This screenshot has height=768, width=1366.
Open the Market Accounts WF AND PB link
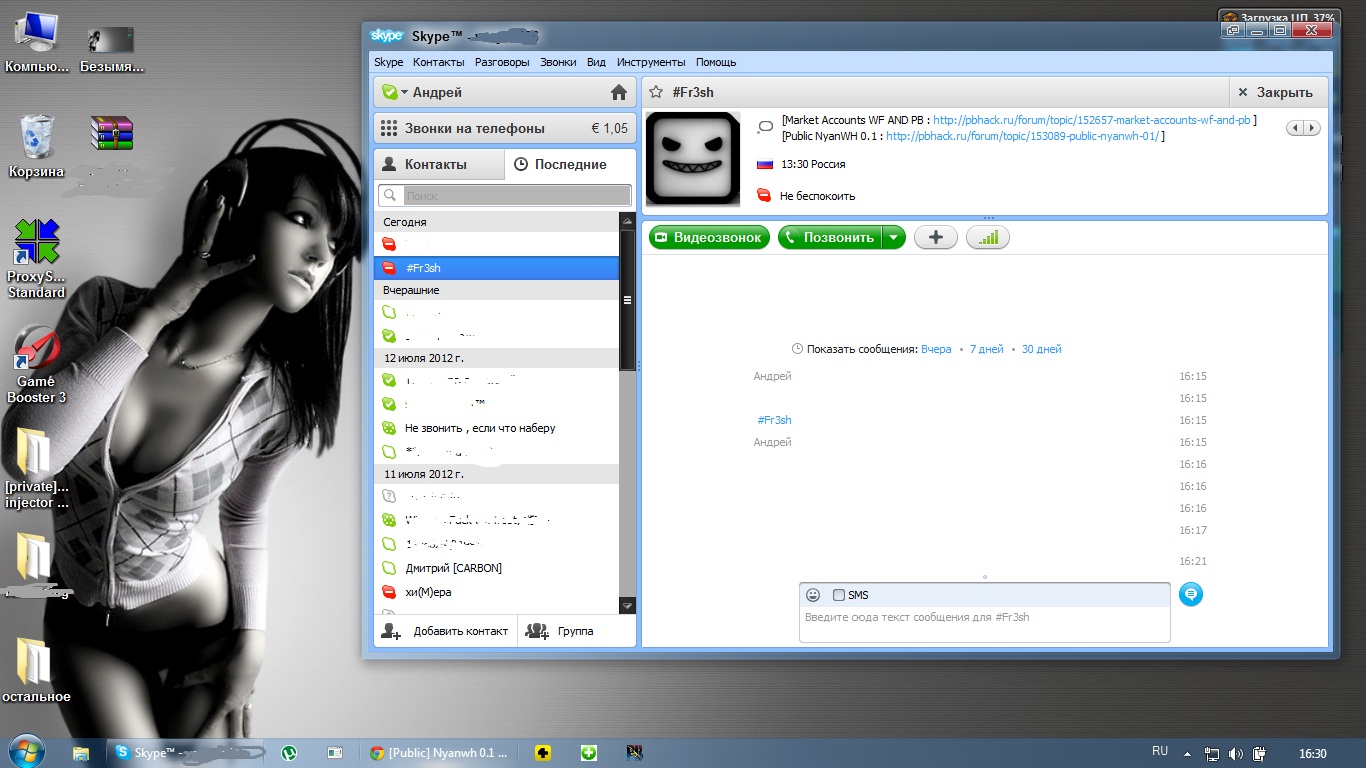click(1092, 120)
